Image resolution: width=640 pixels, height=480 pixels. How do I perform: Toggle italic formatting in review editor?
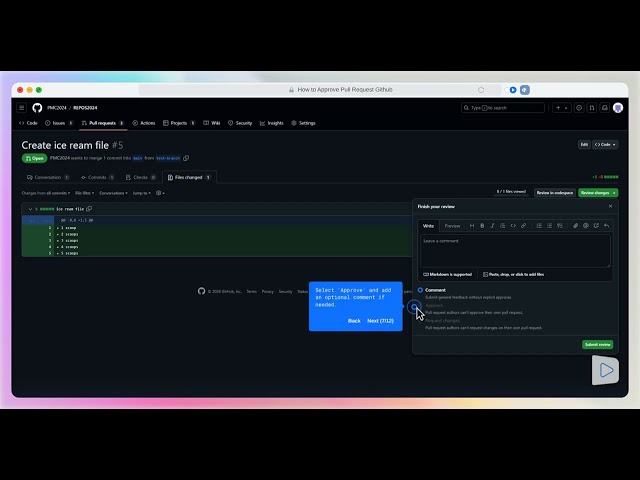point(492,226)
